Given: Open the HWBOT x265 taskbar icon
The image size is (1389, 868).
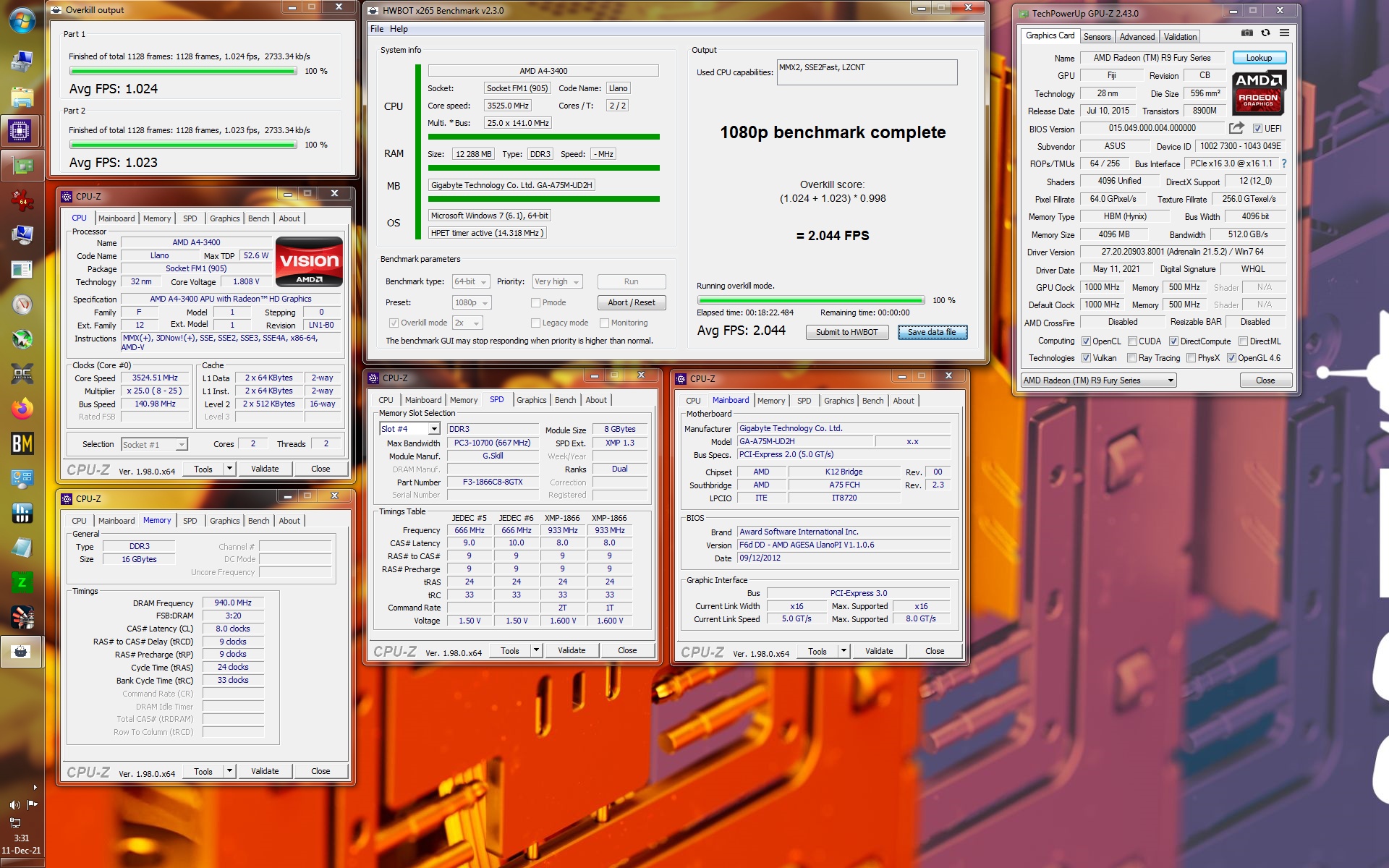Looking at the screenshot, I should click(x=22, y=652).
